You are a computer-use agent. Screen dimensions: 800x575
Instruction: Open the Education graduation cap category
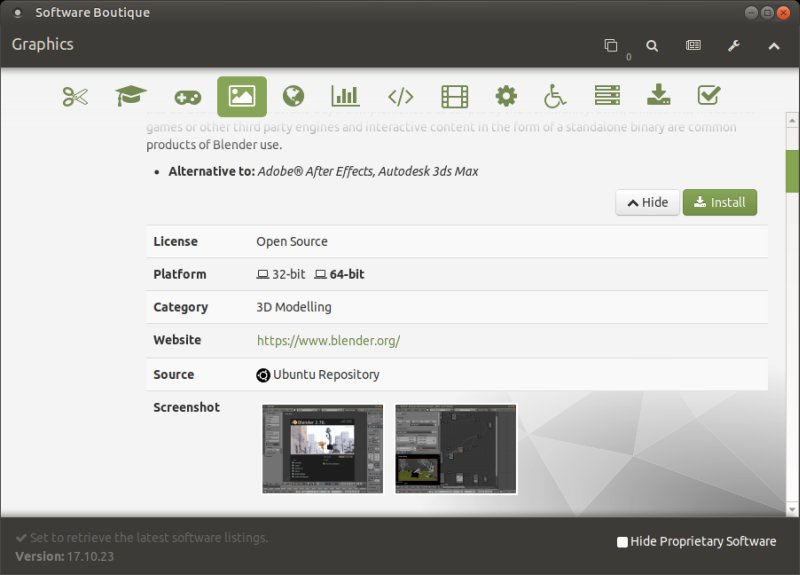click(x=130, y=96)
